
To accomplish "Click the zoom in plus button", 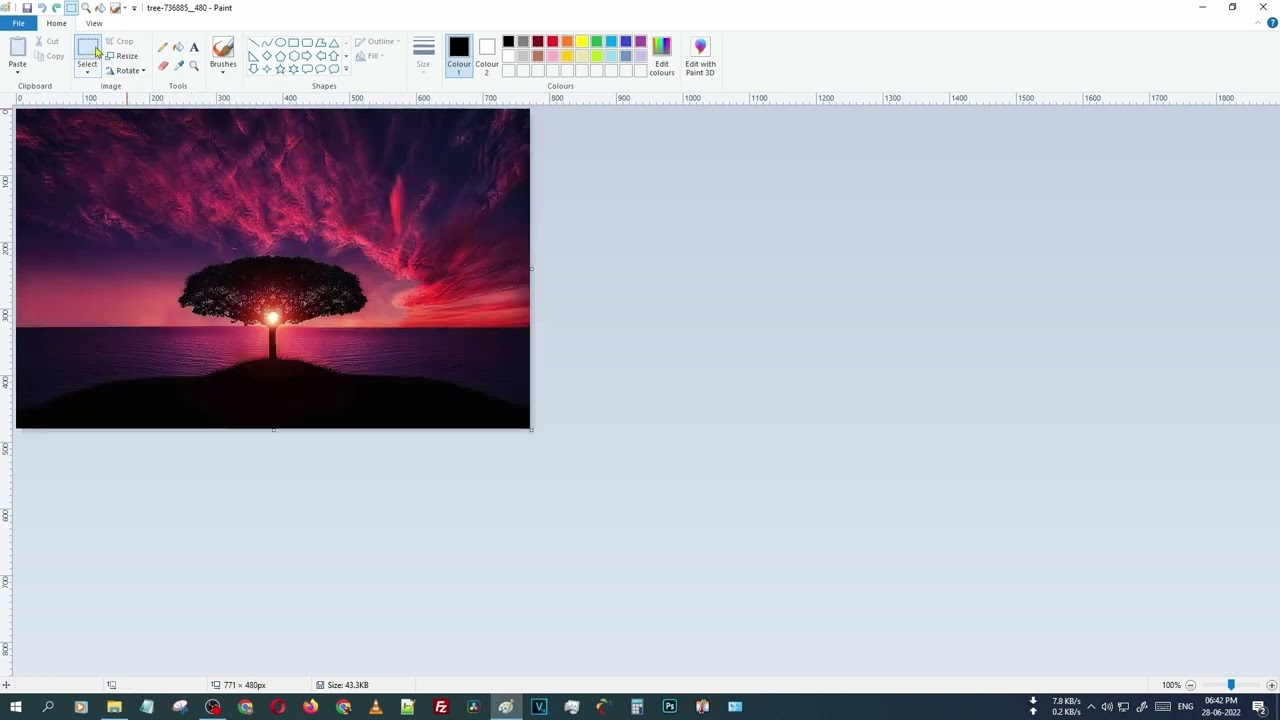I will pos(1271,685).
